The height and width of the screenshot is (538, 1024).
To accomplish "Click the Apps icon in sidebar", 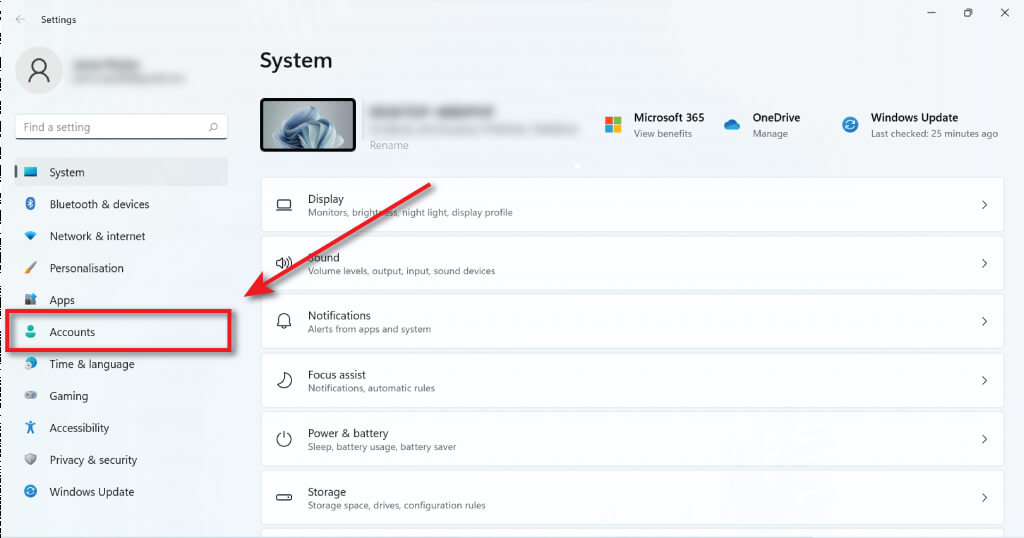I will (x=31, y=300).
